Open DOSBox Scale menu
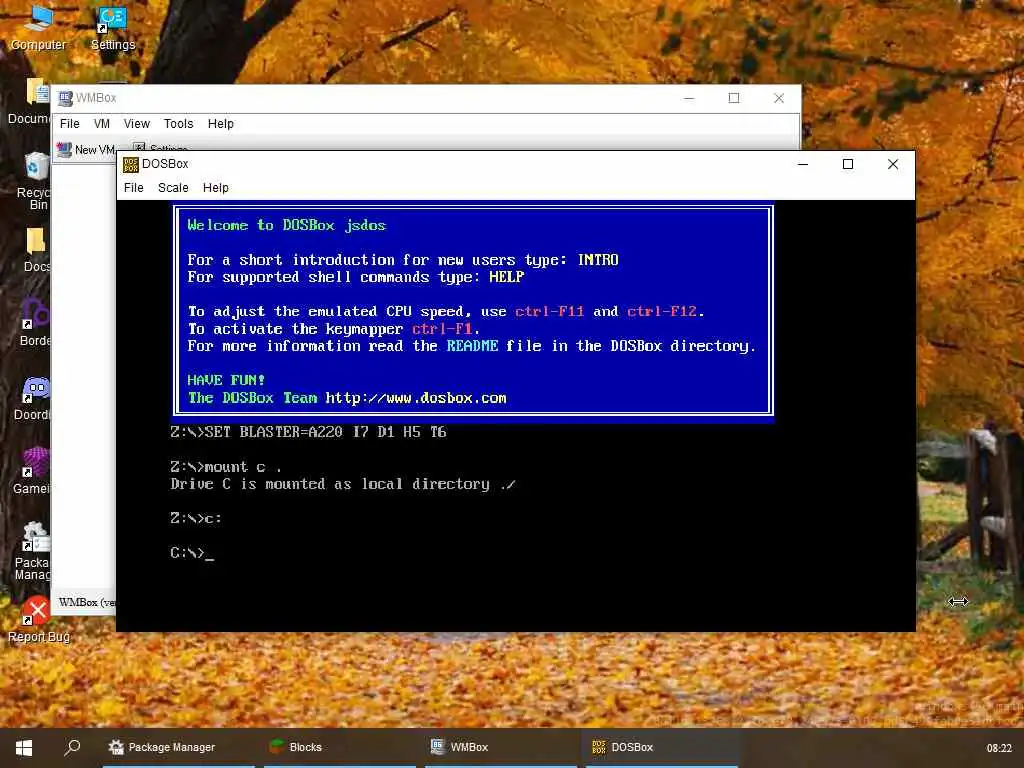This screenshot has width=1024, height=768. pyautogui.click(x=173, y=188)
